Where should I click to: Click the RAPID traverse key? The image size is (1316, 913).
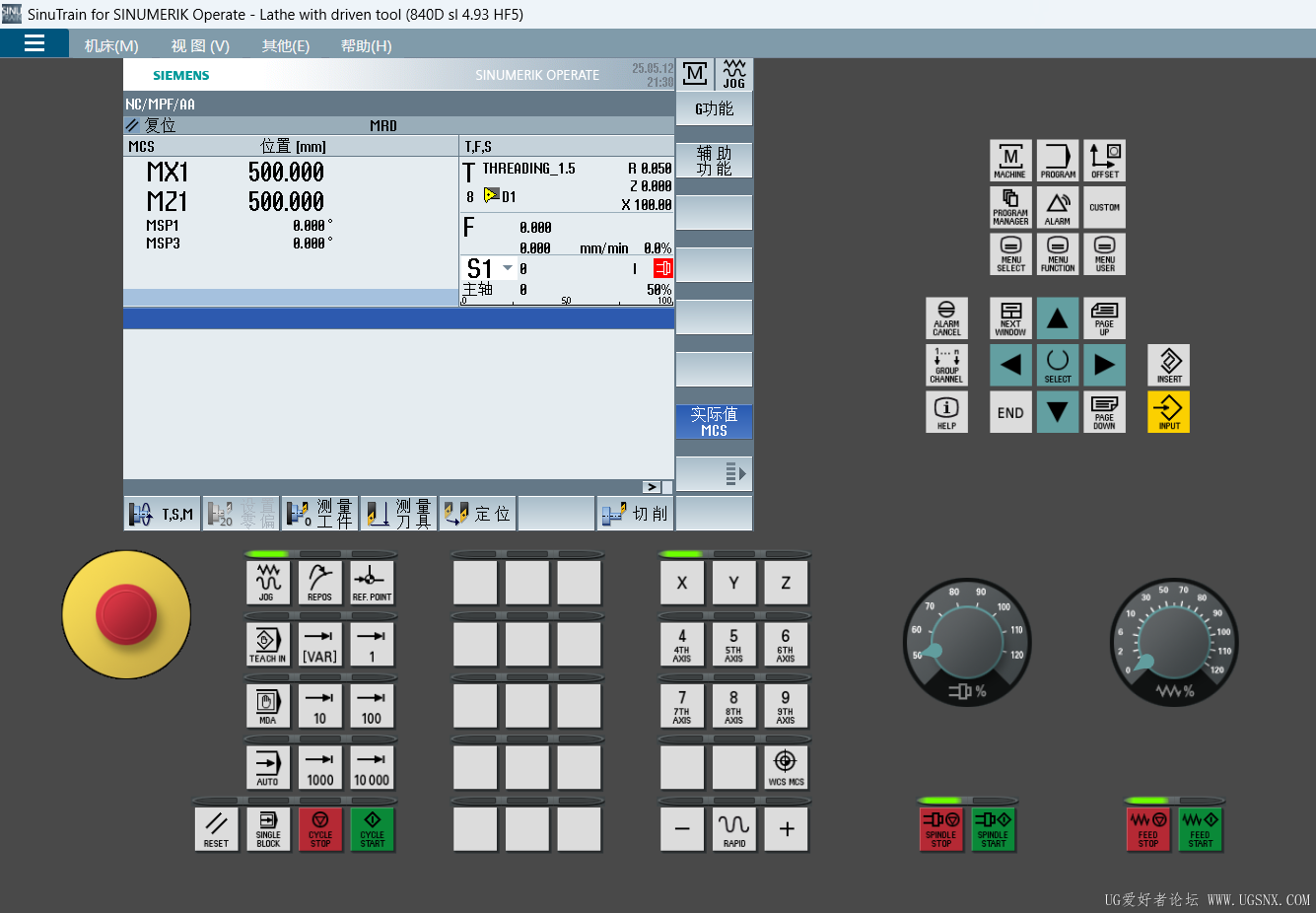click(x=733, y=829)
